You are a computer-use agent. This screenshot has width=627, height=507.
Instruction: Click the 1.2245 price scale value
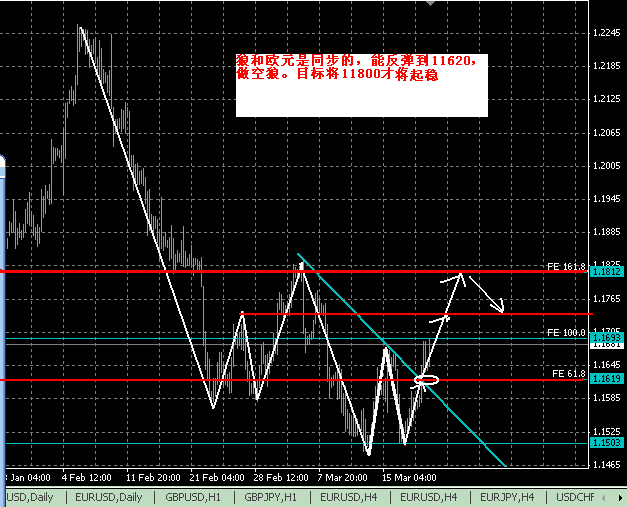coord(607,33)
